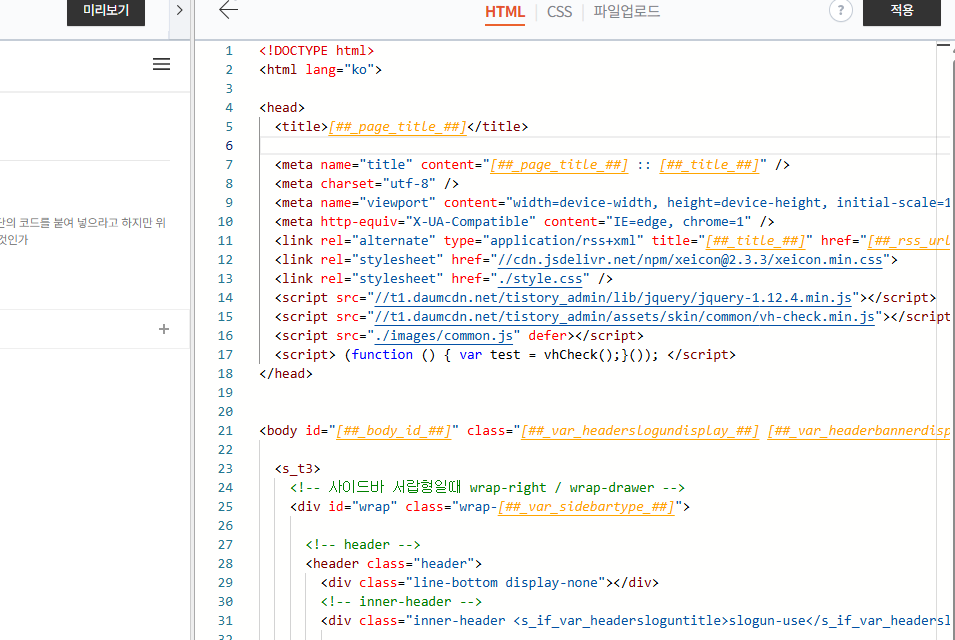Click the header class="header" tag
The image size is (955, 640).
click(393, 564)
